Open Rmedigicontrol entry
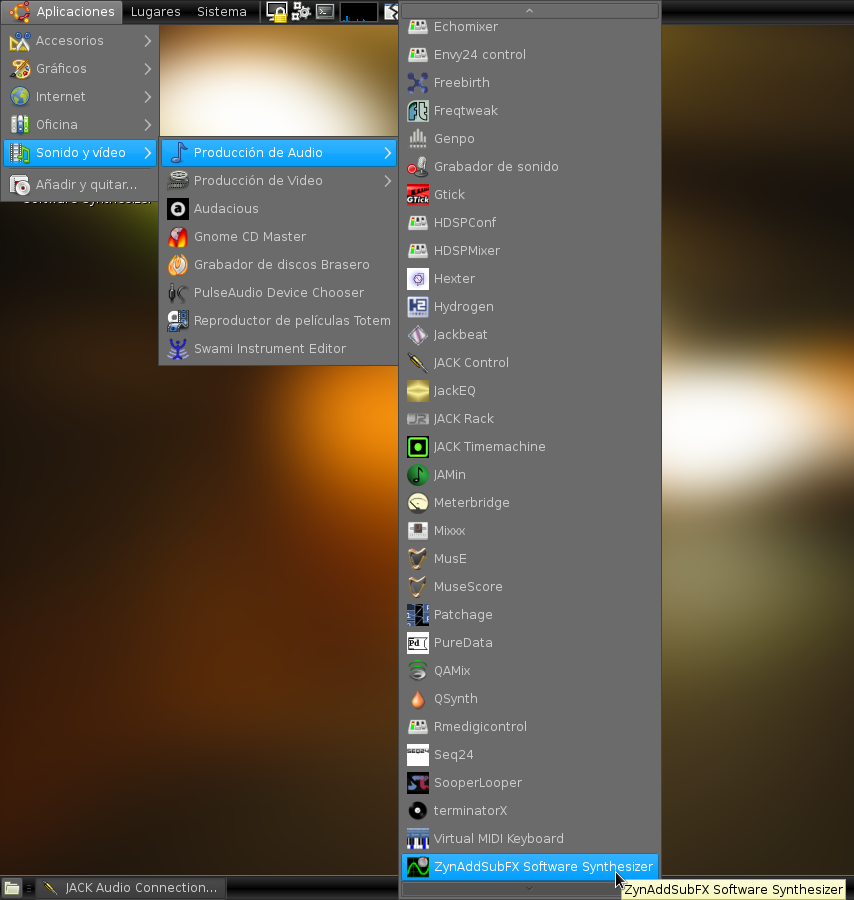 pyautogui.click(x=530, y=727)
